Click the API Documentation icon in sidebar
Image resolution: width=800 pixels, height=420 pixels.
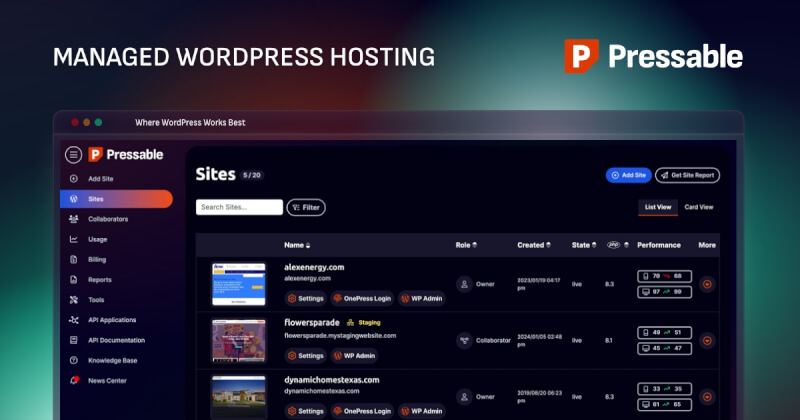(x=73, y=340)
